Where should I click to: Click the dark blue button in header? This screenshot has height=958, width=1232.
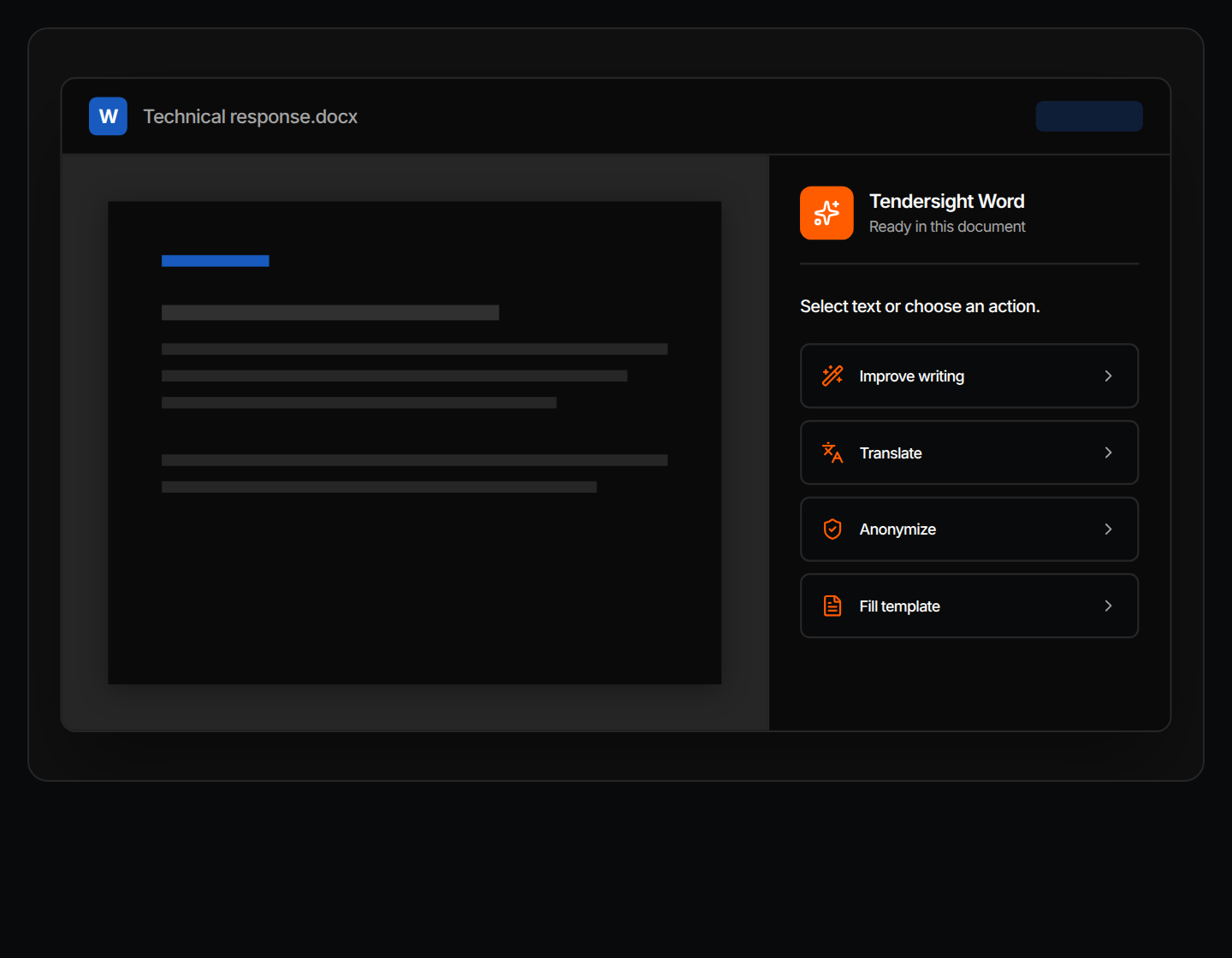tap(1089, 116)
